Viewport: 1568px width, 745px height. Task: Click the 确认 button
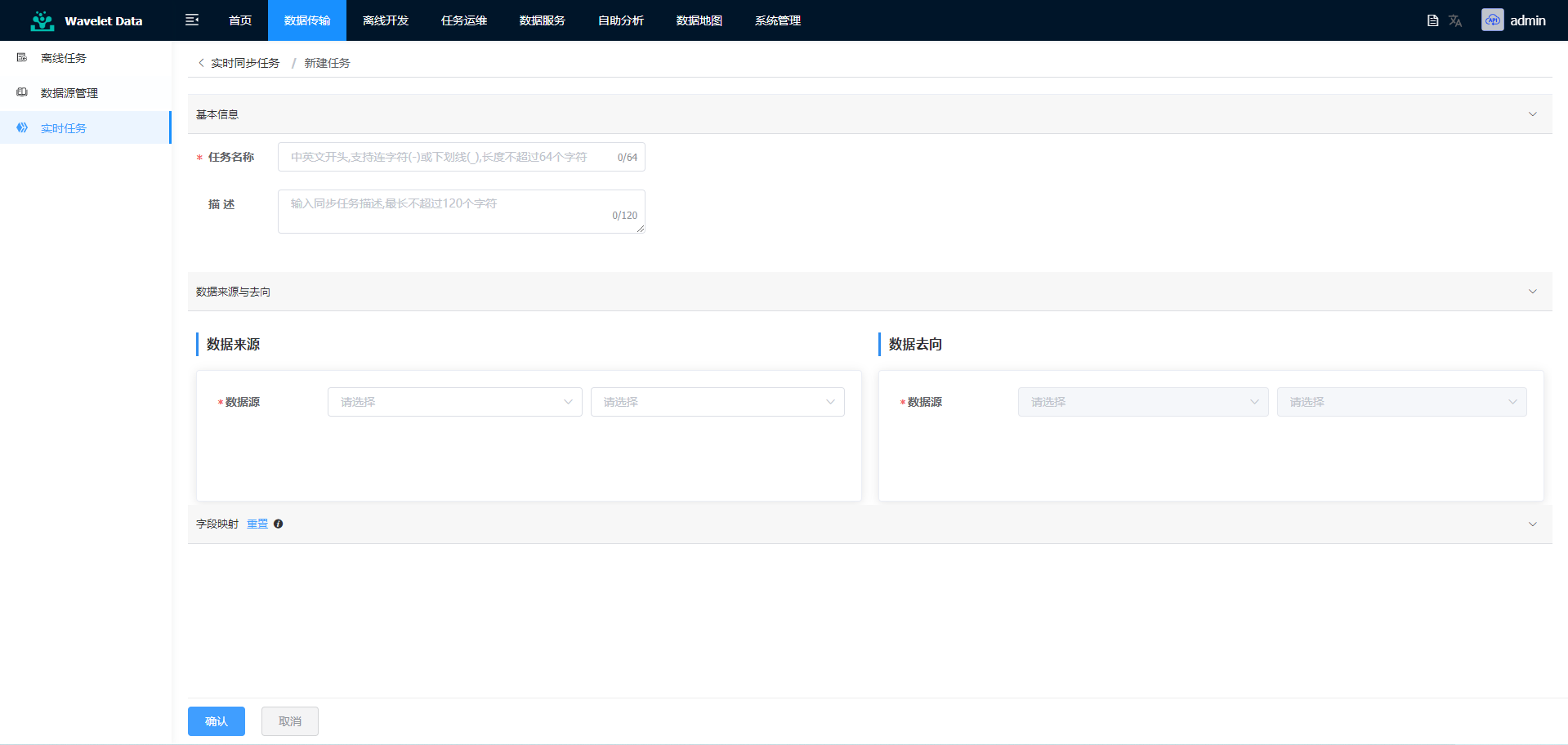pos(217,721)
